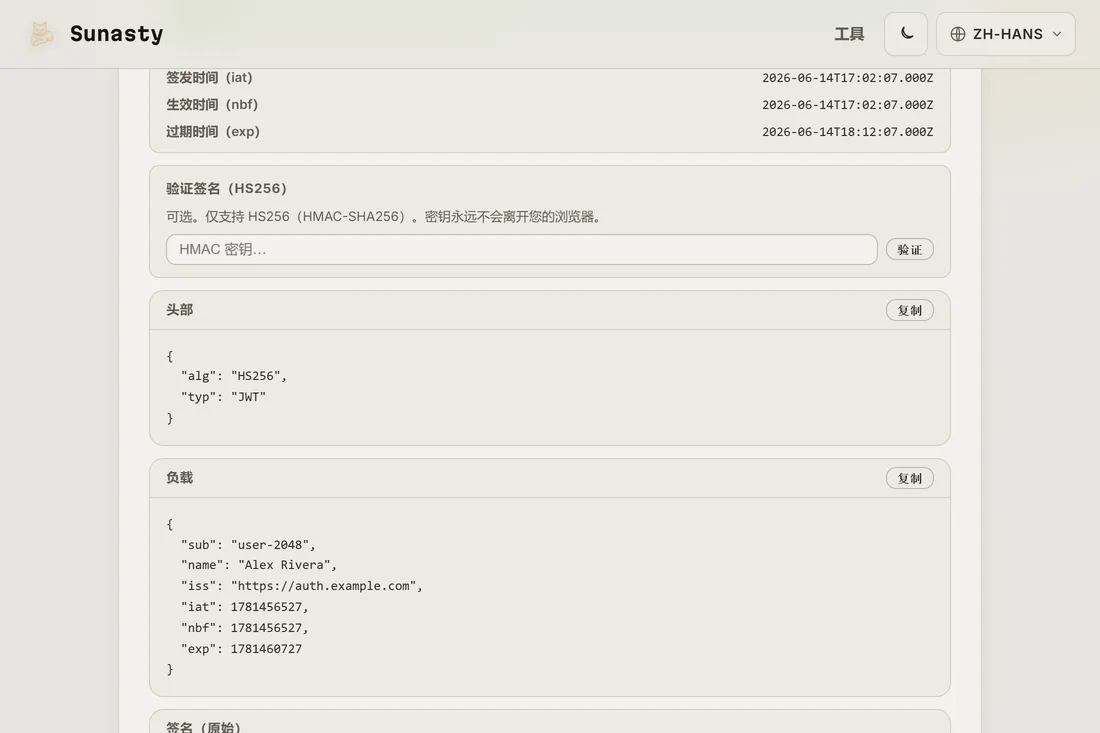Click the "iss" auth.example.com line
Viewport: 1100px width, 733px height.
302,586
